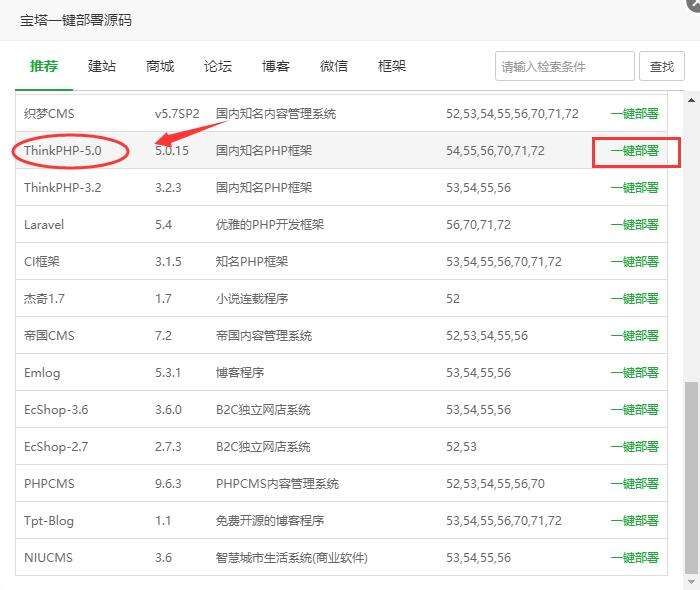700x590 pixels.
Task: Open the 博客 tab
Action: coord(276,66)
